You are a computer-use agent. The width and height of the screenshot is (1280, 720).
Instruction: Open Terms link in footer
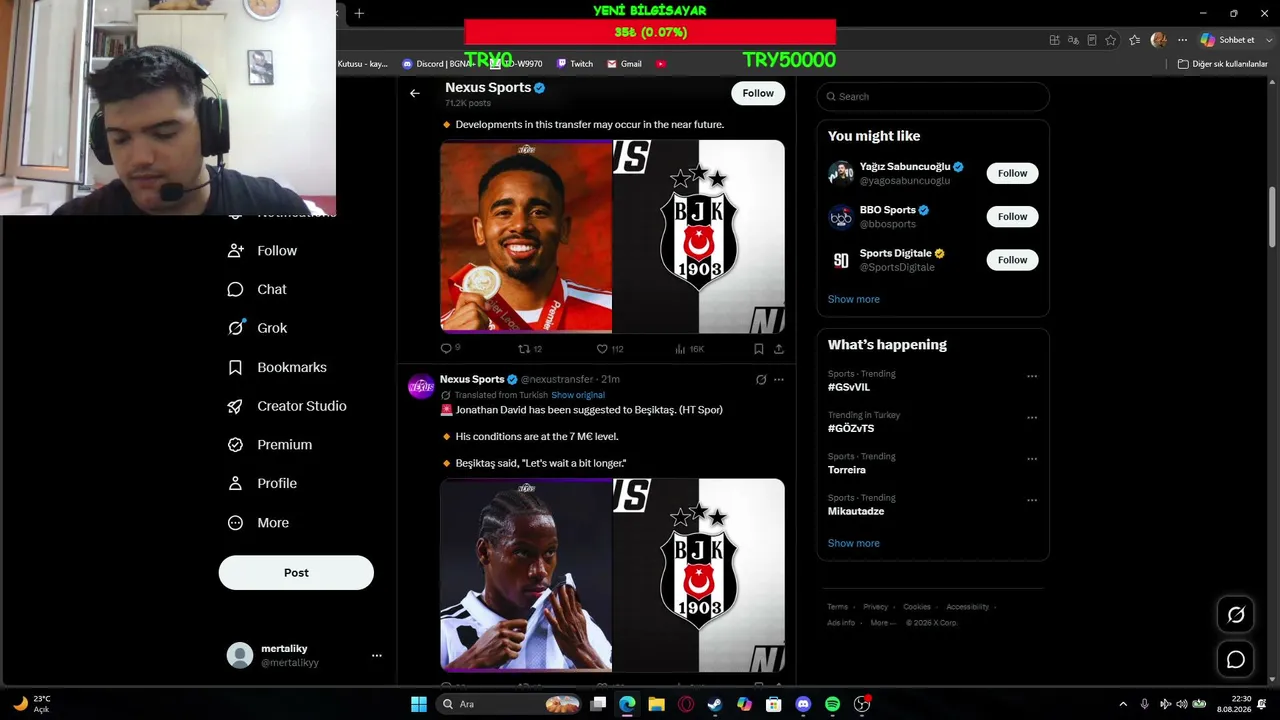point(837,607)
